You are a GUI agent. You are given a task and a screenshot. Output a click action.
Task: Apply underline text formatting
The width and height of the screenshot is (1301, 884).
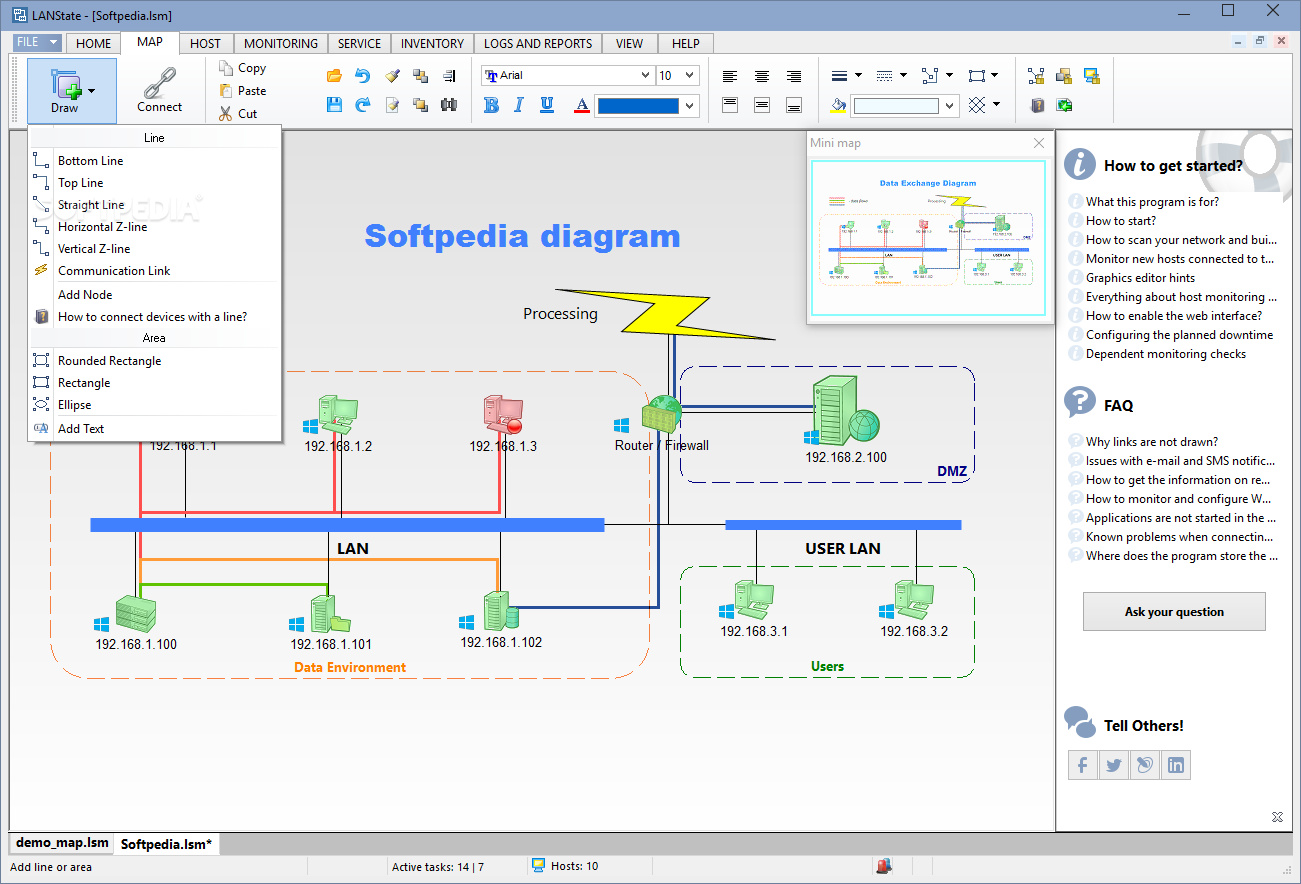pos(547,105)
